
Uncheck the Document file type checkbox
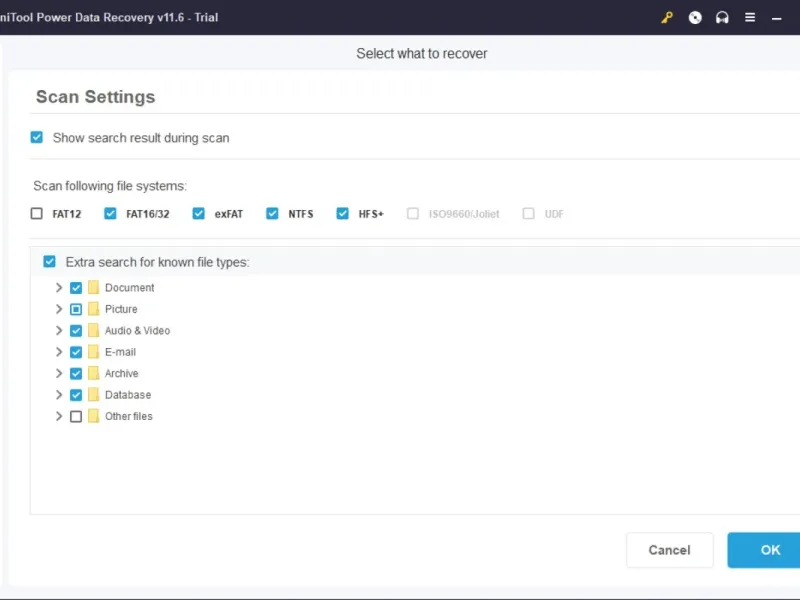[x=76, y=288]
